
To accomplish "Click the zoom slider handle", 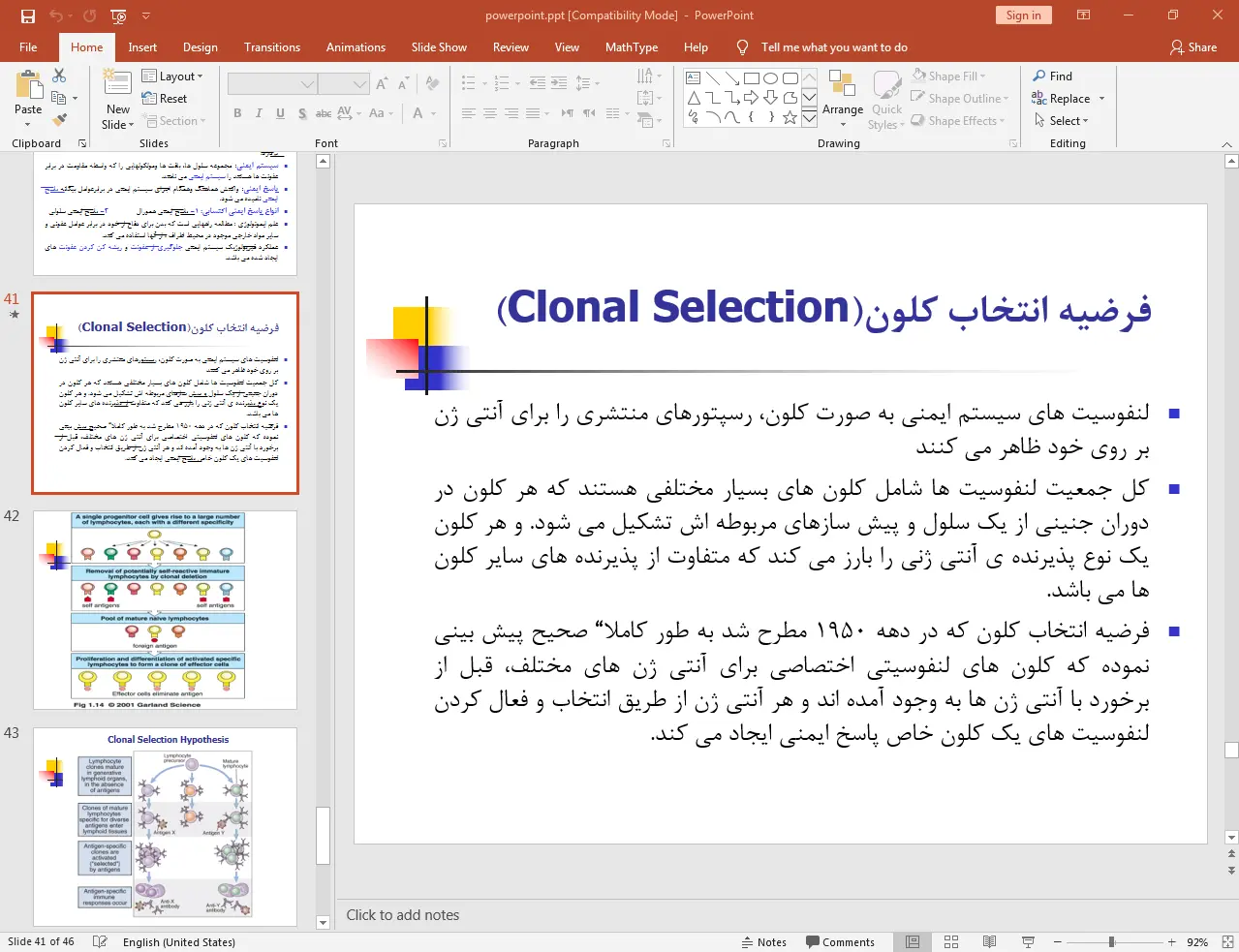I will 1111,942.
